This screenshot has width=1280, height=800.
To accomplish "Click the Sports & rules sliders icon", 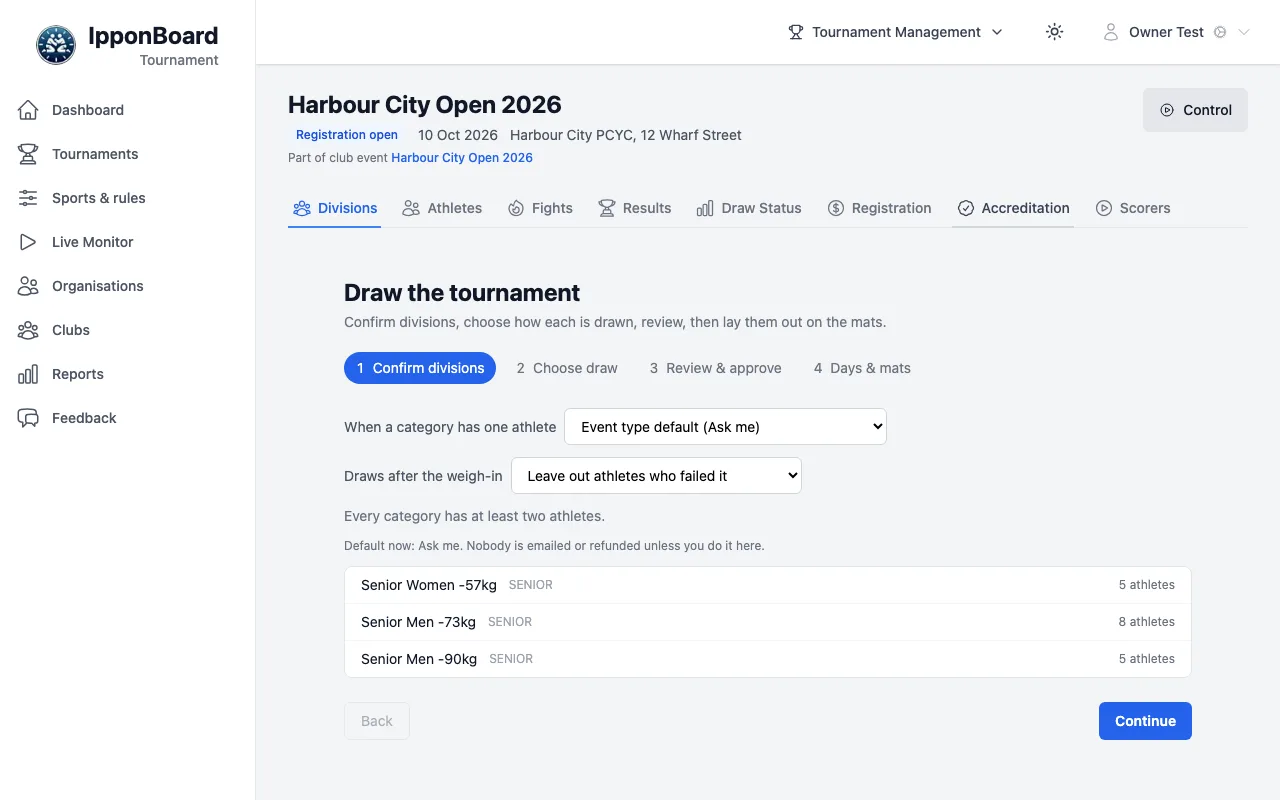I will click(x=28, y=198).
